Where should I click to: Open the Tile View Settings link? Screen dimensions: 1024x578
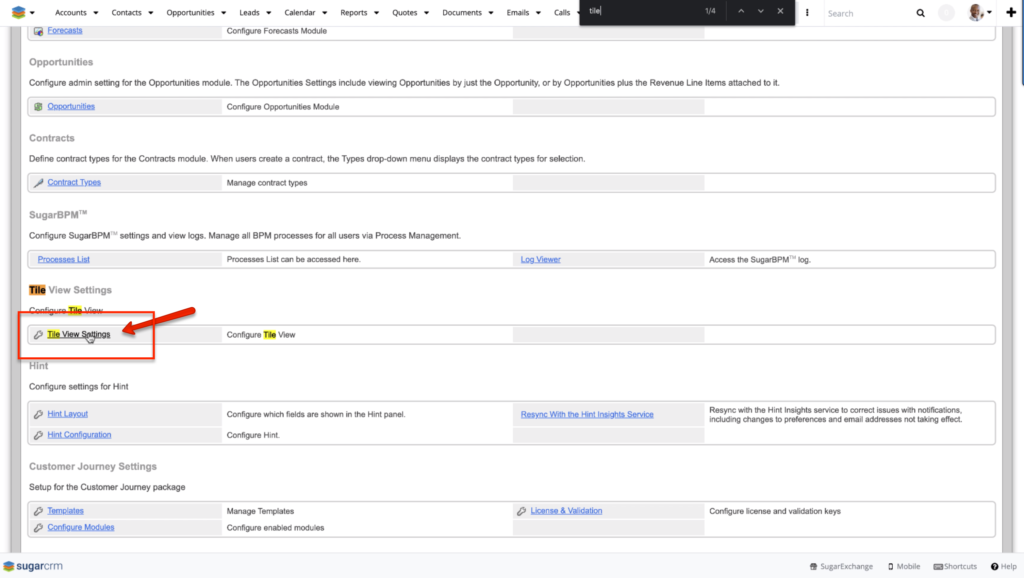pos(78,334)
